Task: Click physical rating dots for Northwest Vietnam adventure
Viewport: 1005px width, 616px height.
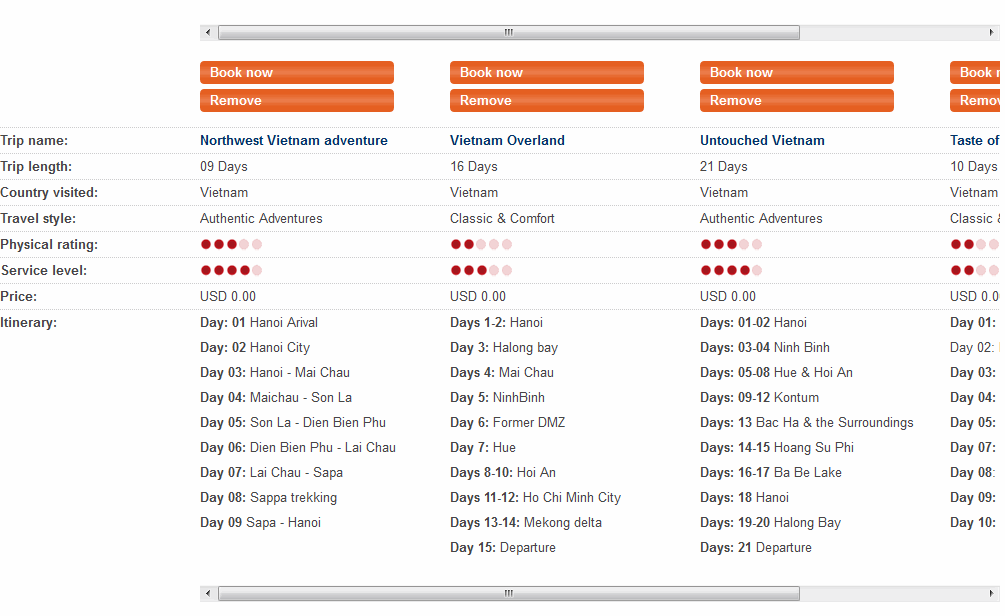Action: click(231, 244)
